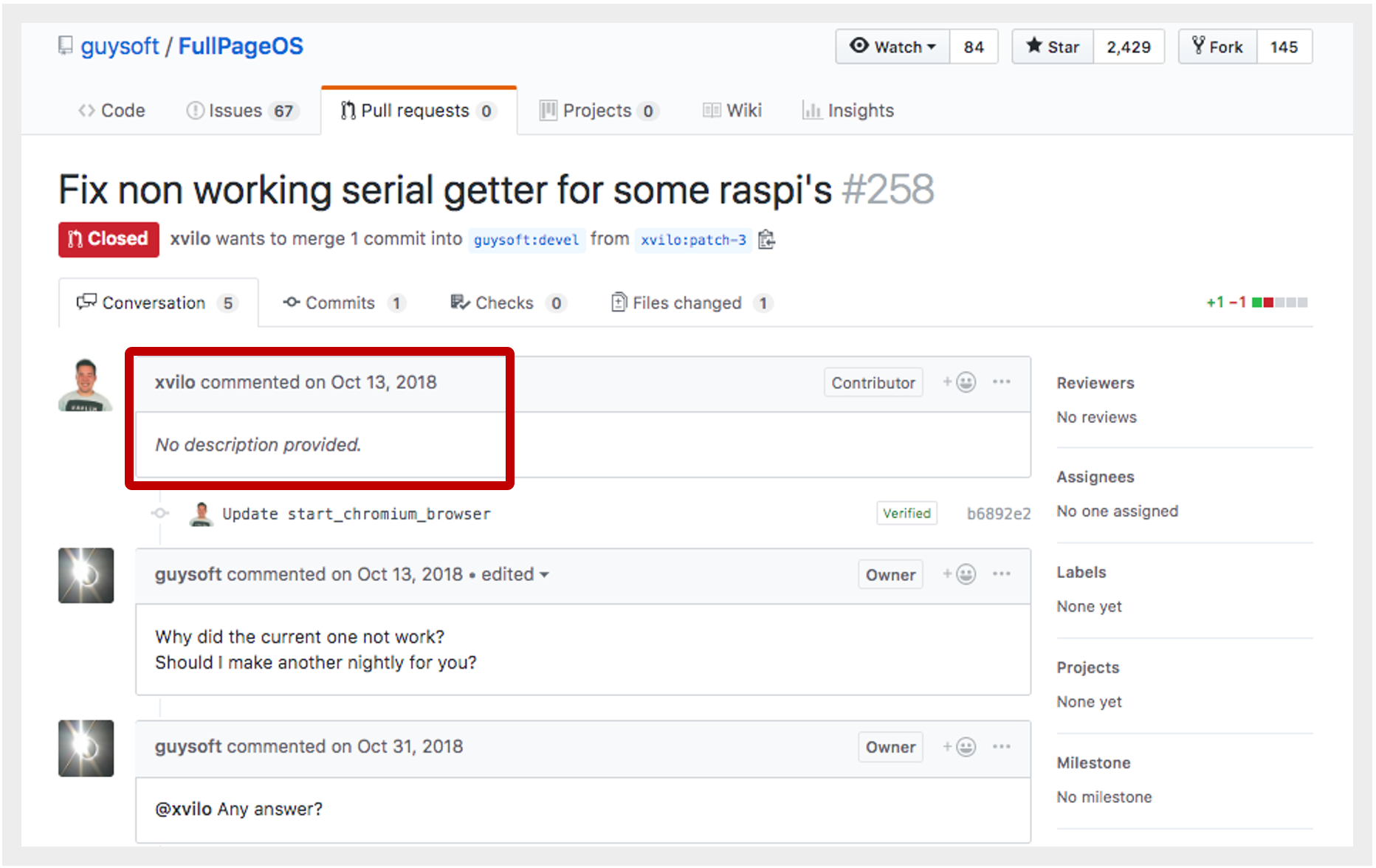This screenshot has width=1376, height=868.
Task: Go to the Code tab
Action: pos(111,111)
